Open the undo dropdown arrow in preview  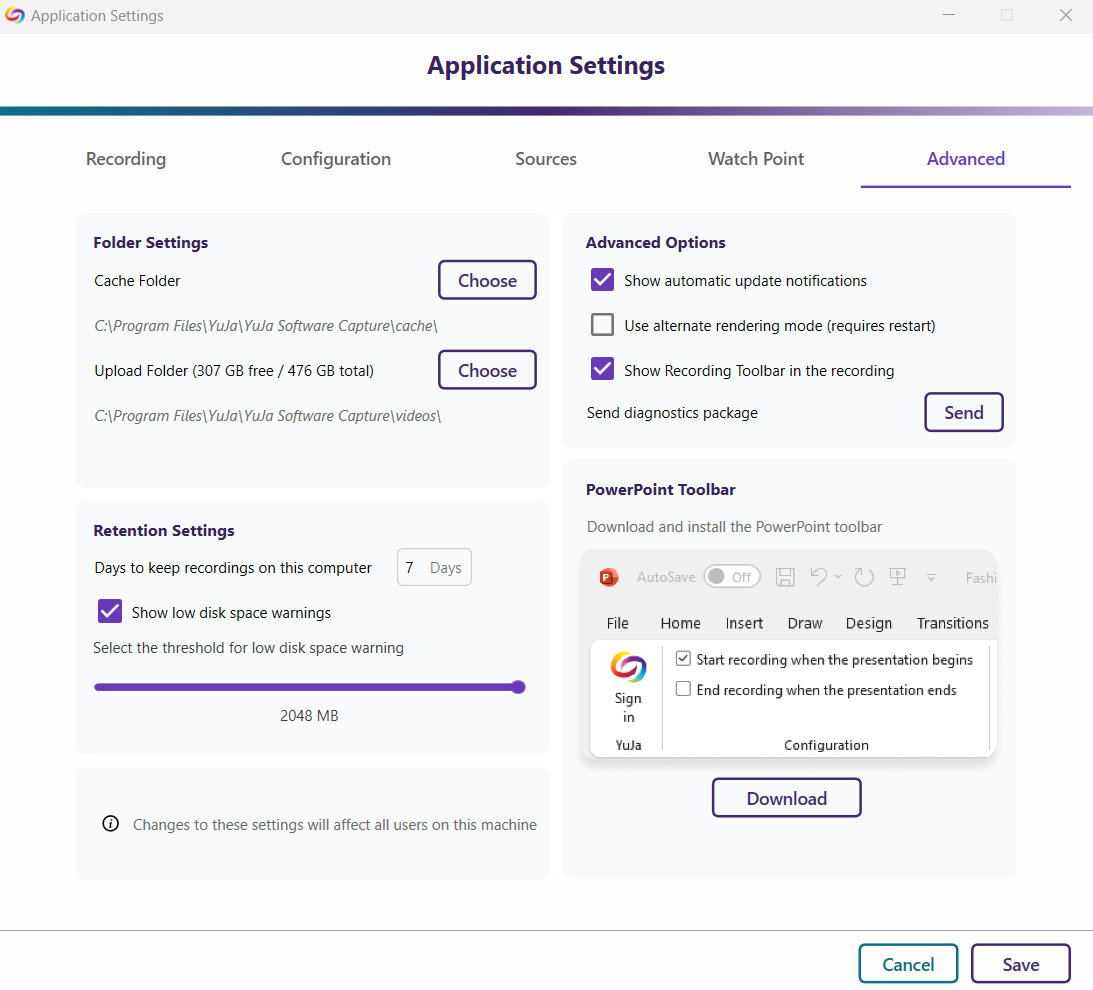point(838,577)
